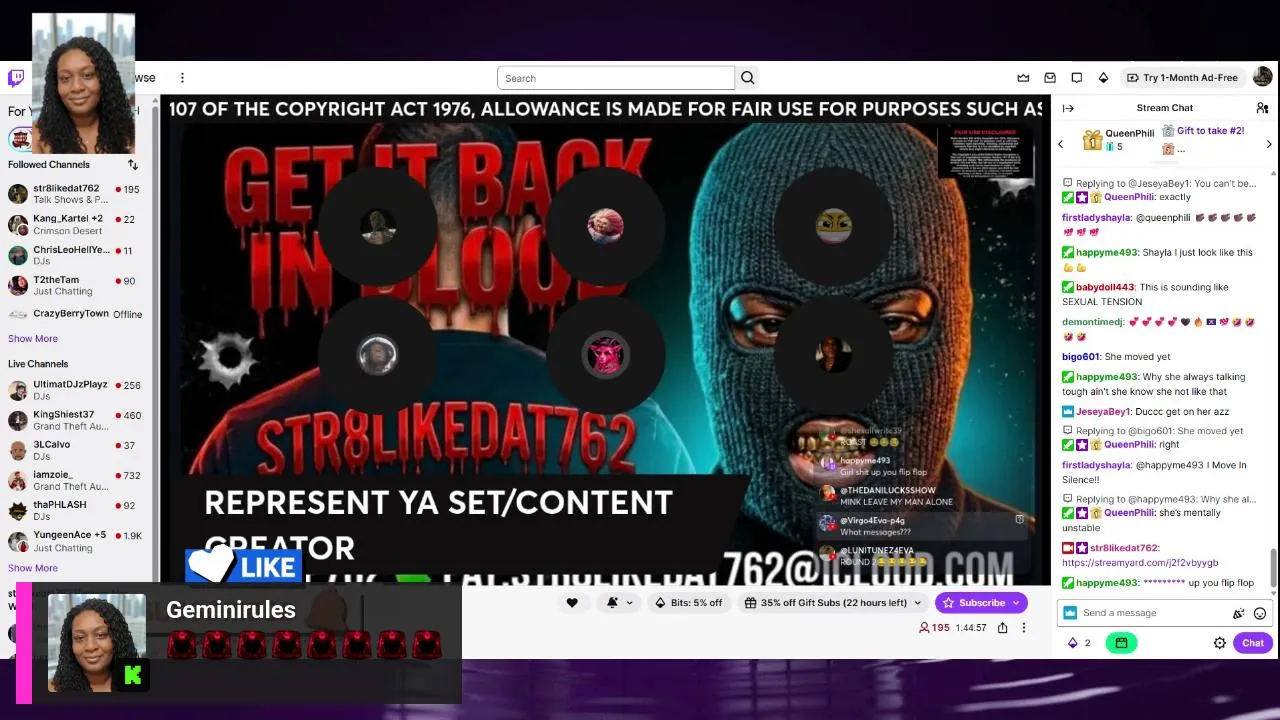Open thaPHLASH DJs channel
The width and height of the screenshot is (1280, 720).
[76, 510]
